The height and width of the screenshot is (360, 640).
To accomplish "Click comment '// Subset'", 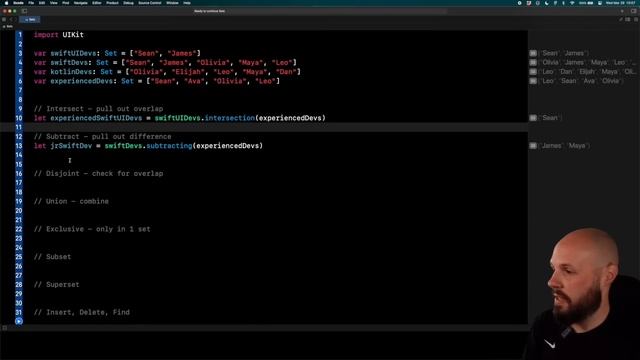I will point(52,257).
